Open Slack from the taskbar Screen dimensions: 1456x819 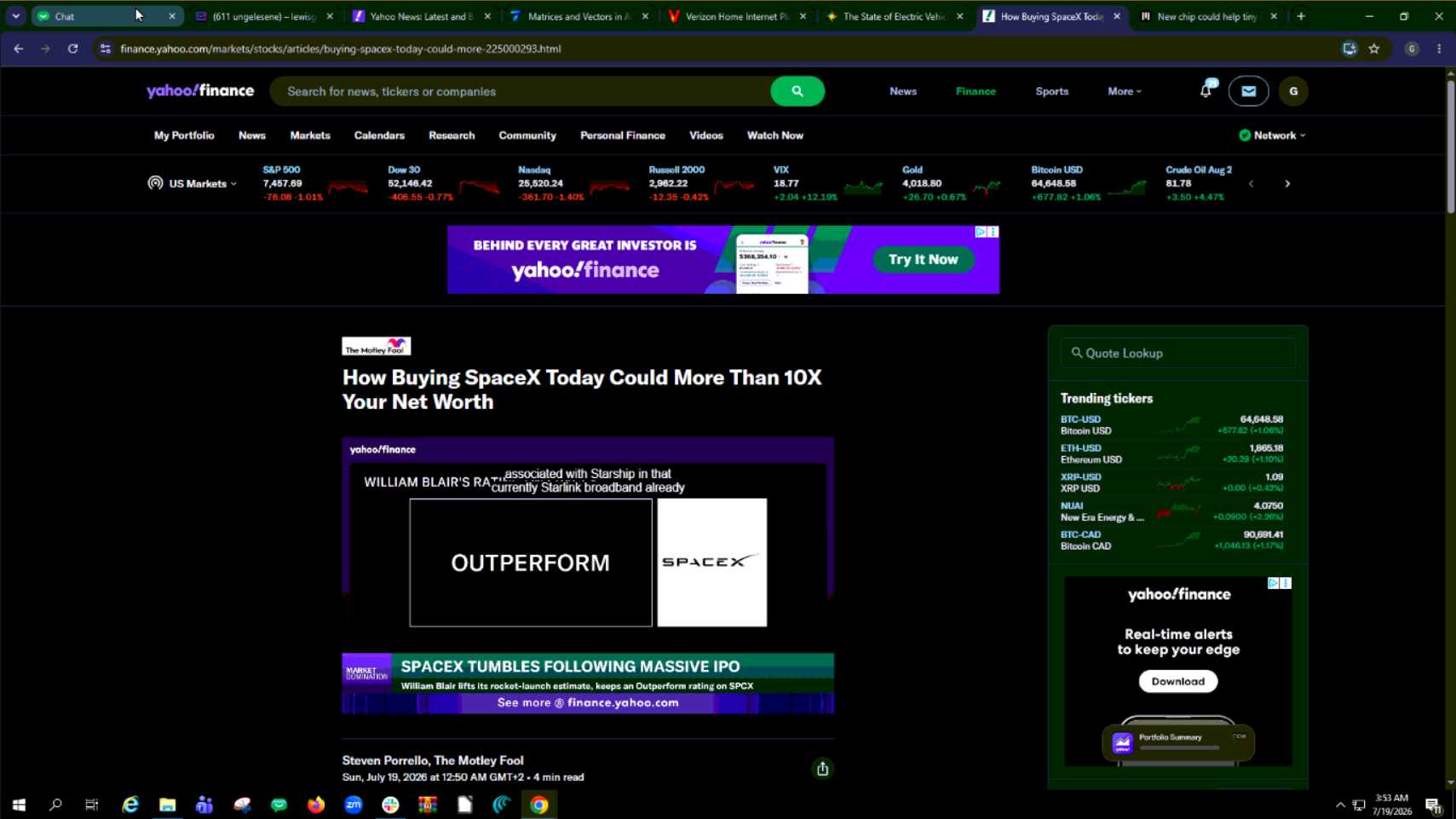(x=390, y=805)
